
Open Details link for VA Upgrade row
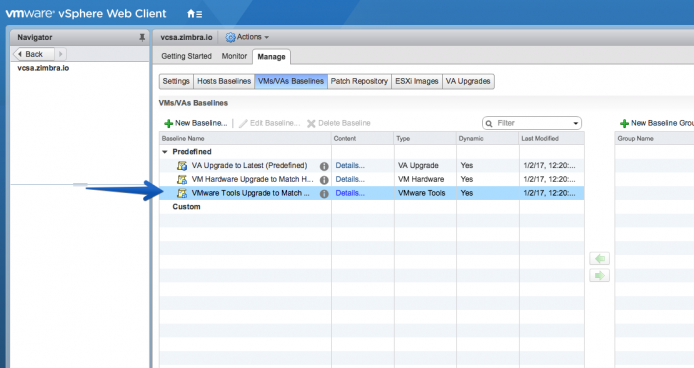click(350, 166)
